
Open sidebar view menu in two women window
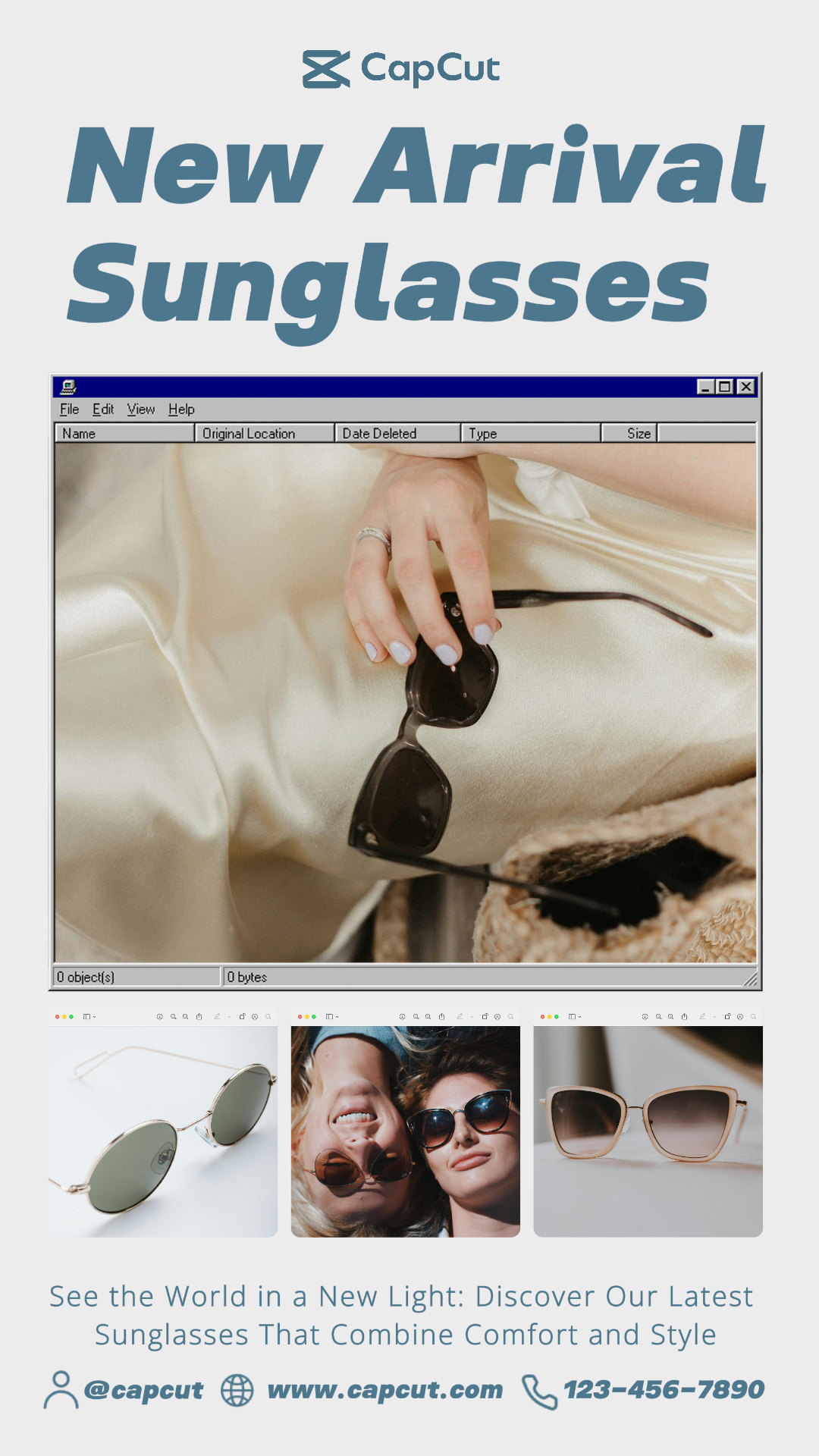332,1017
